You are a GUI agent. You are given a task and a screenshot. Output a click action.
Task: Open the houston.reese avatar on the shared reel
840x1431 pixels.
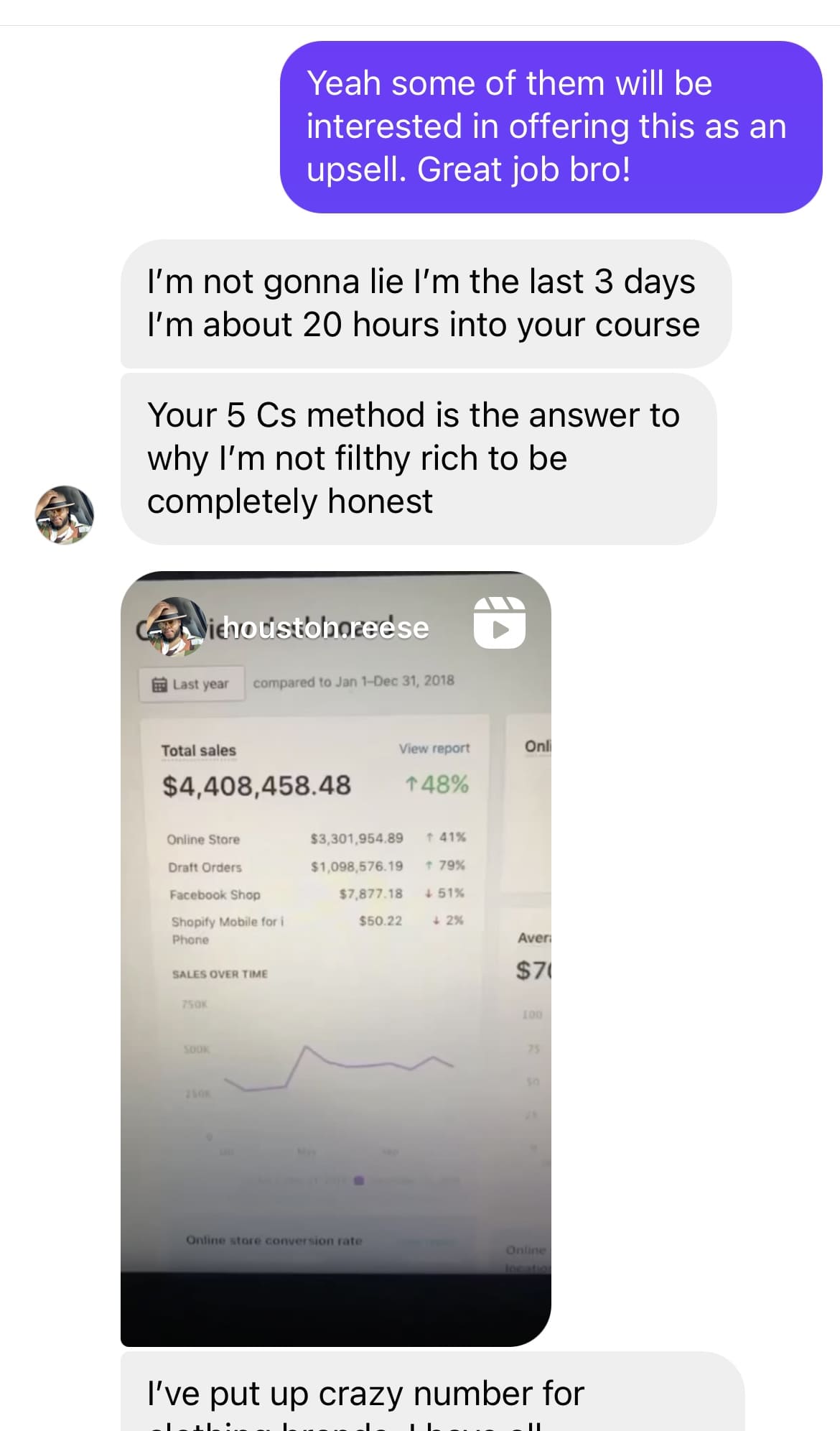coord(176,627)
